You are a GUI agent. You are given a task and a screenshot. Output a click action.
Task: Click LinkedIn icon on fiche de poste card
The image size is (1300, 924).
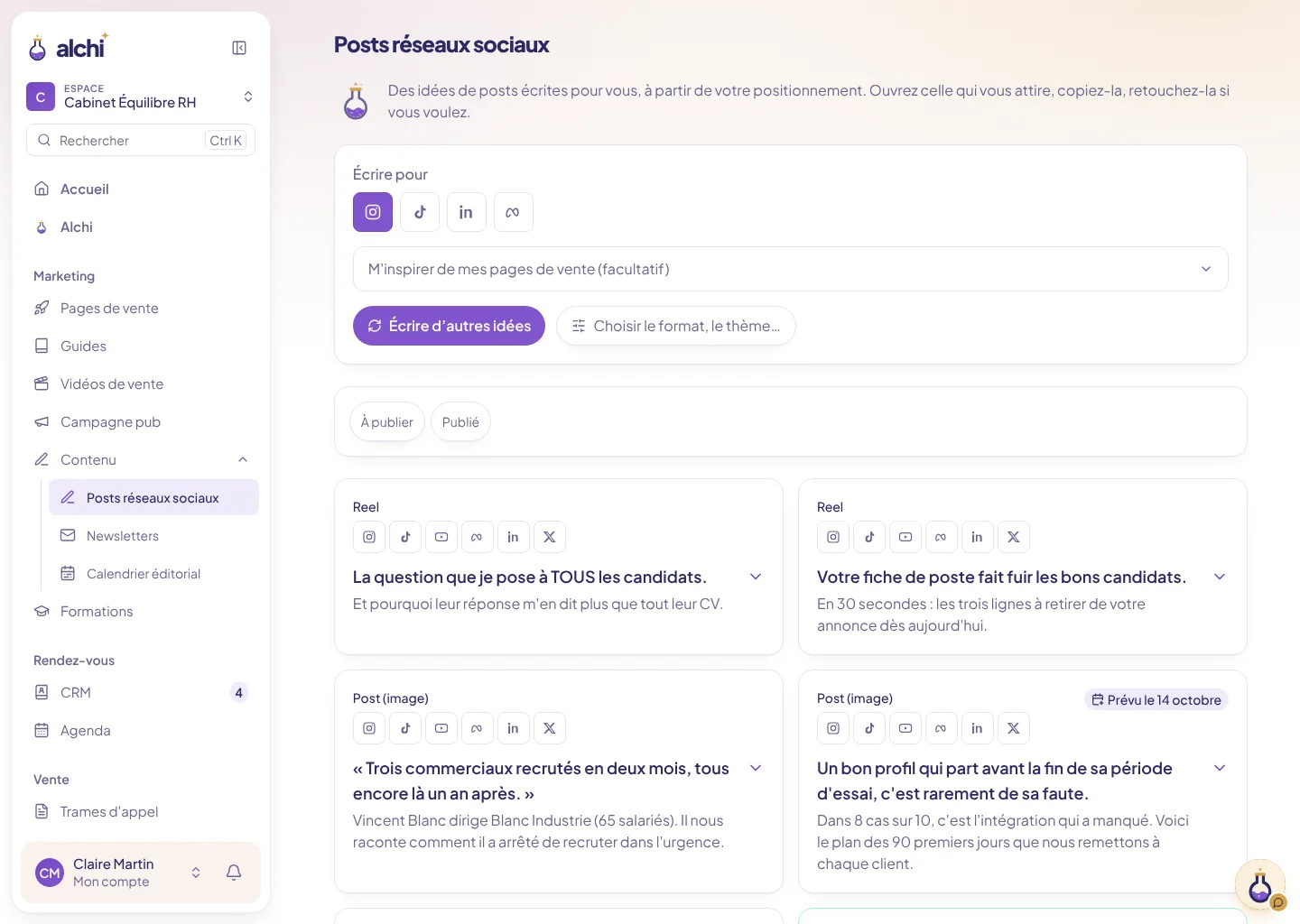978,537
